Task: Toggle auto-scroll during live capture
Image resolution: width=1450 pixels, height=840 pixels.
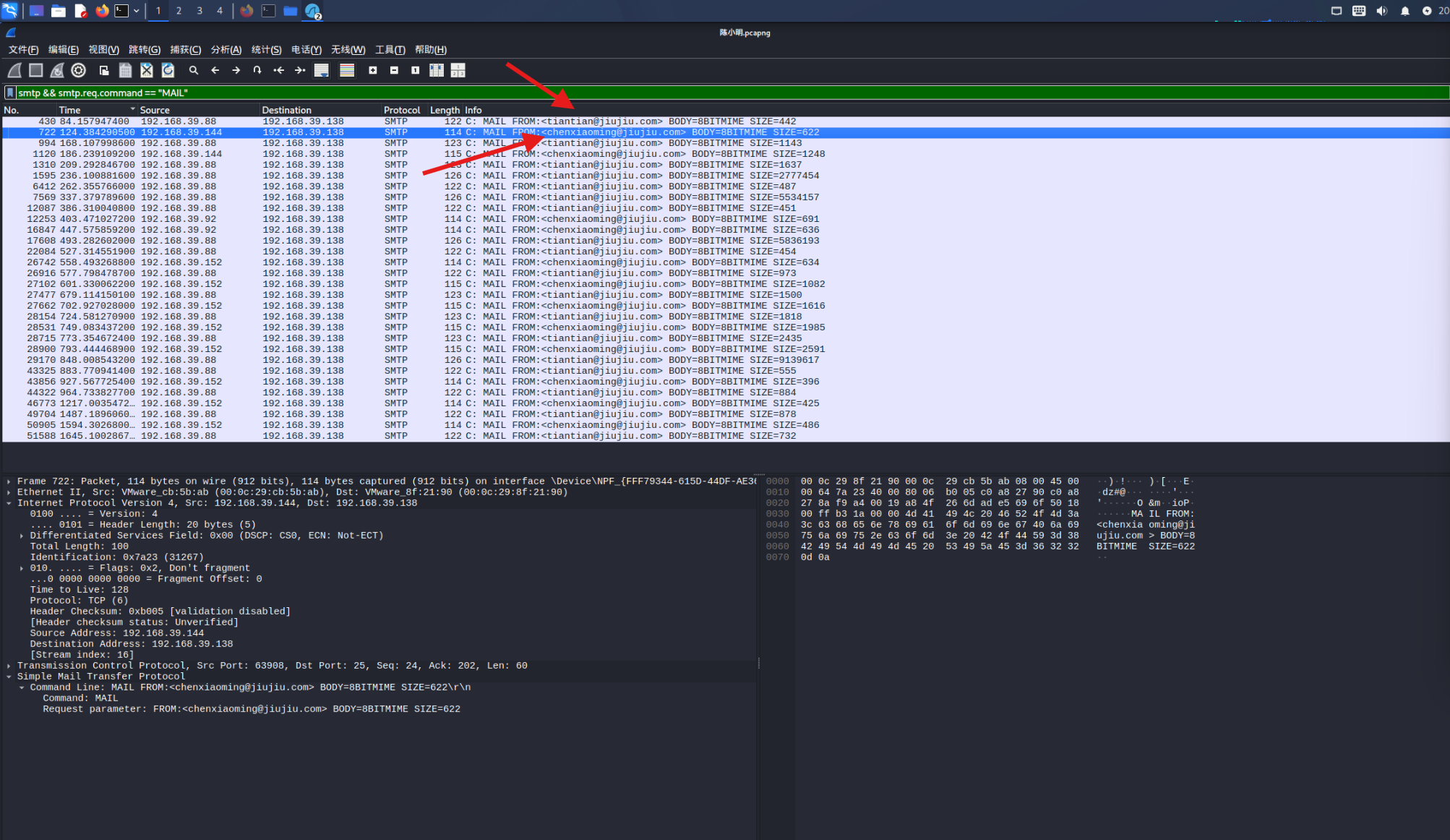Action: coord(322,70)
